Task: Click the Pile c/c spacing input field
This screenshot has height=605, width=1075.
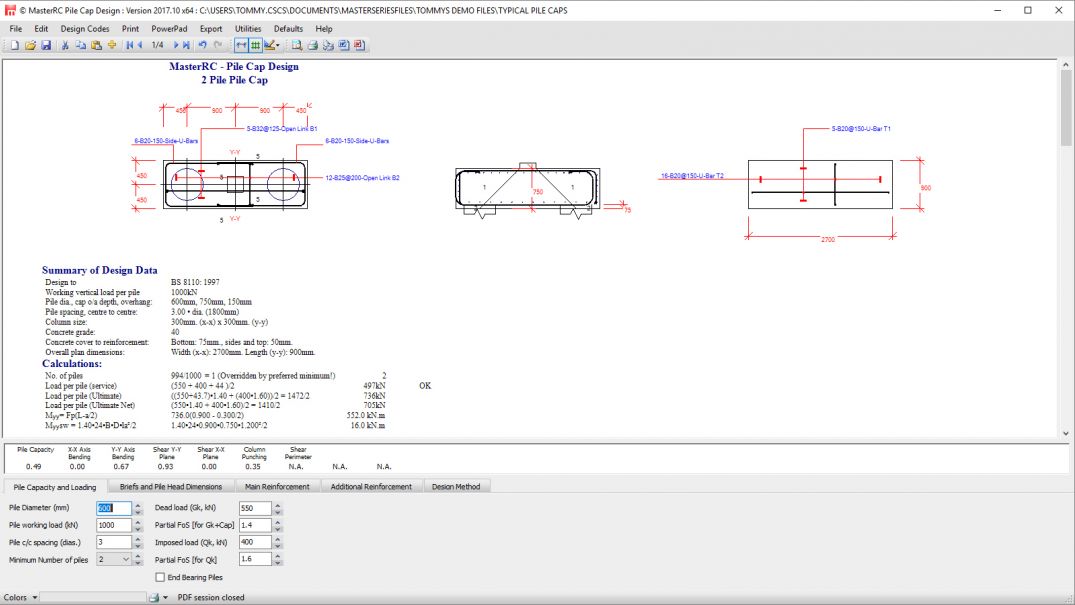Action: tap(114, 543)
